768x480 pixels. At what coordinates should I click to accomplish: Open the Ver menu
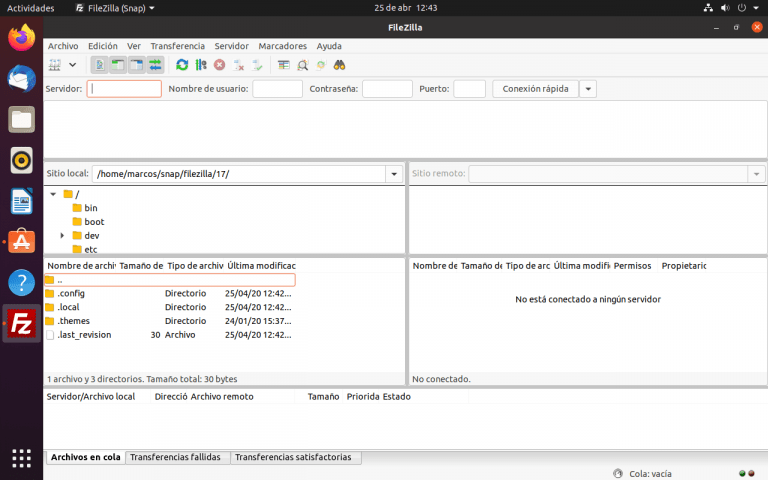(134, 46)
